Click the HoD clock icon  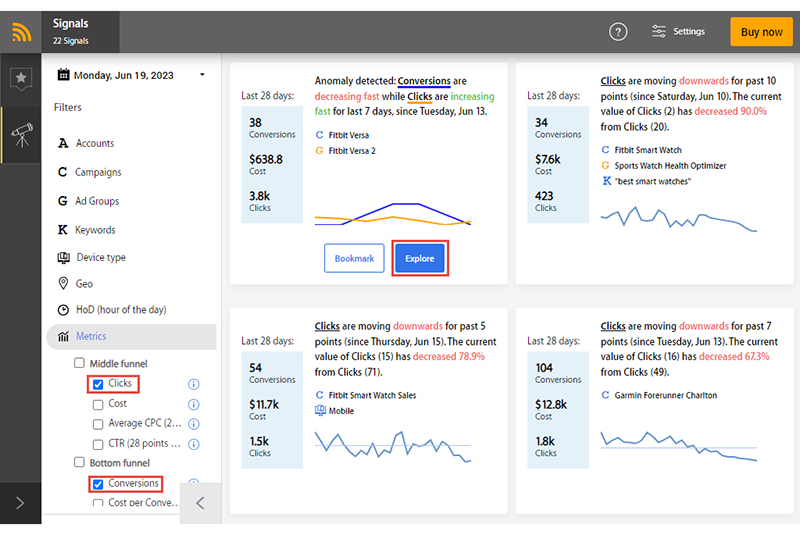click(63, 310)
